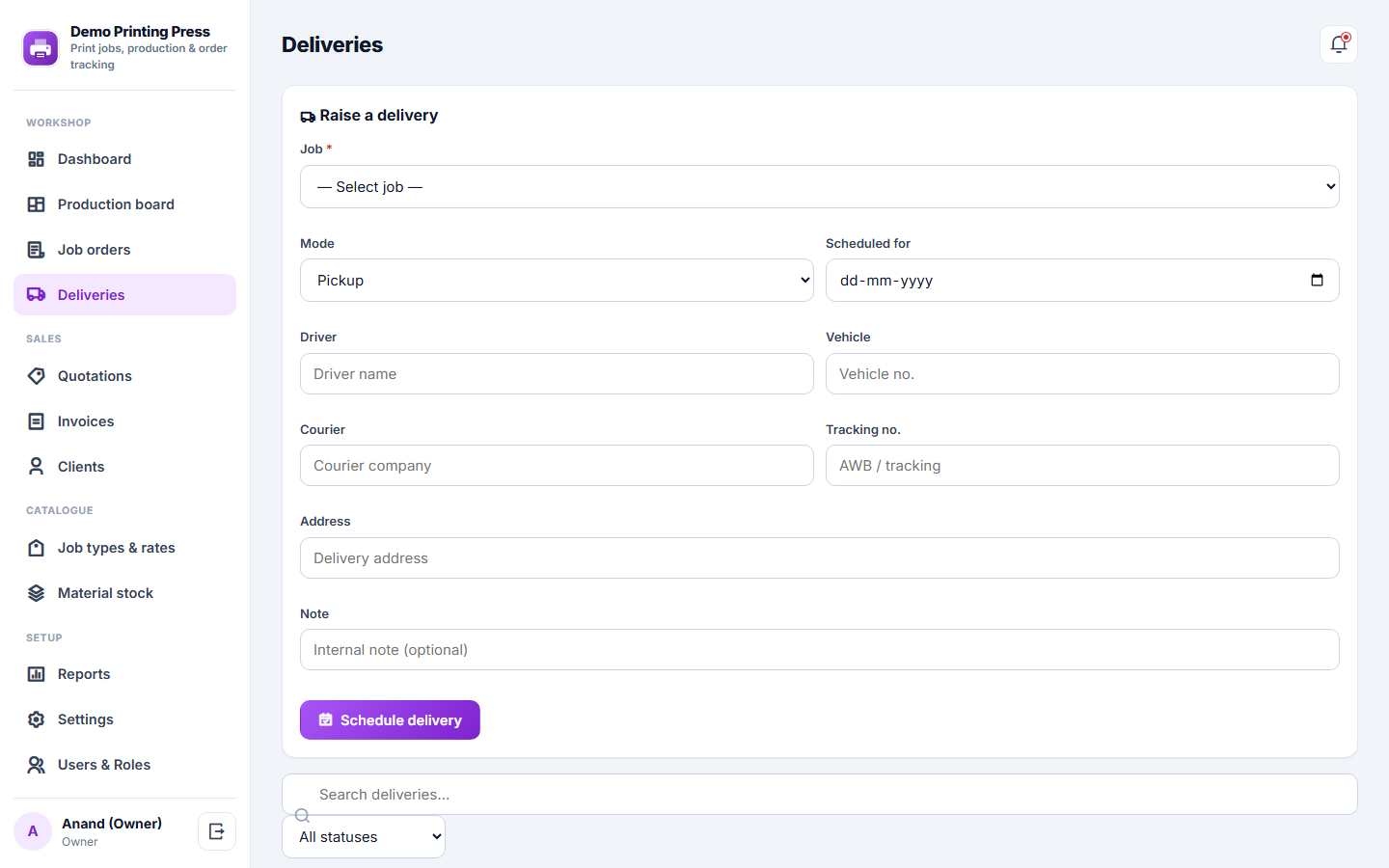Screen dimensions: 1389x868
Task: Open Quotations section
Action: tap(124, 376)
